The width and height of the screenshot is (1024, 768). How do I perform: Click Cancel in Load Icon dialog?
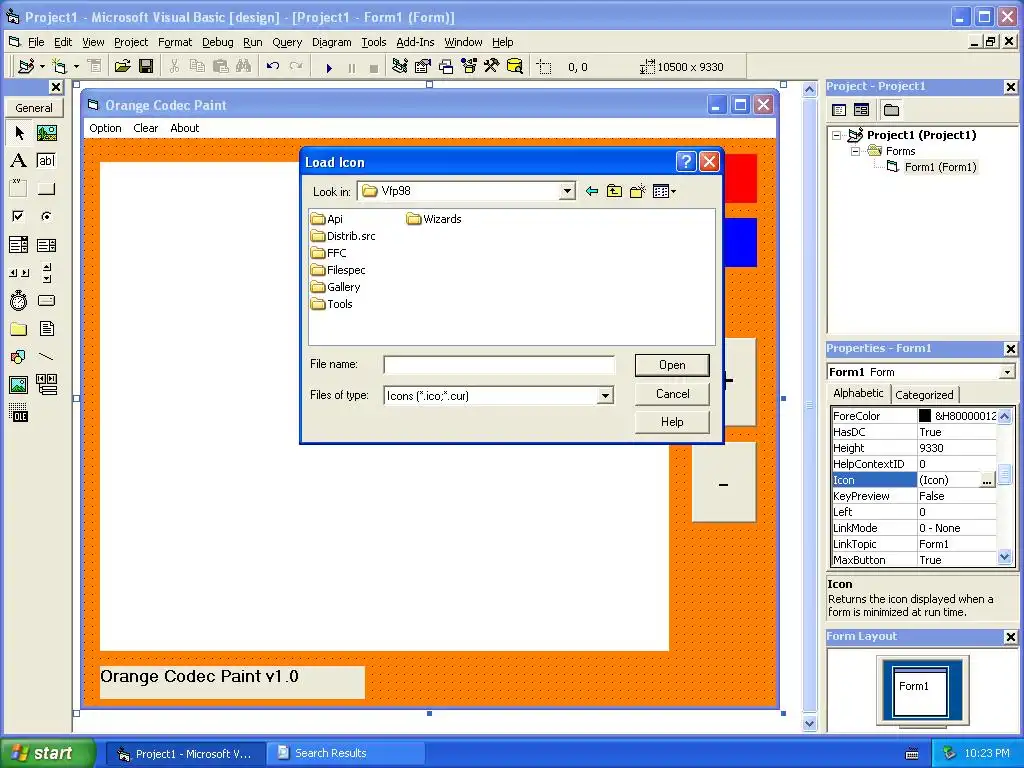[x=672, y=394]
